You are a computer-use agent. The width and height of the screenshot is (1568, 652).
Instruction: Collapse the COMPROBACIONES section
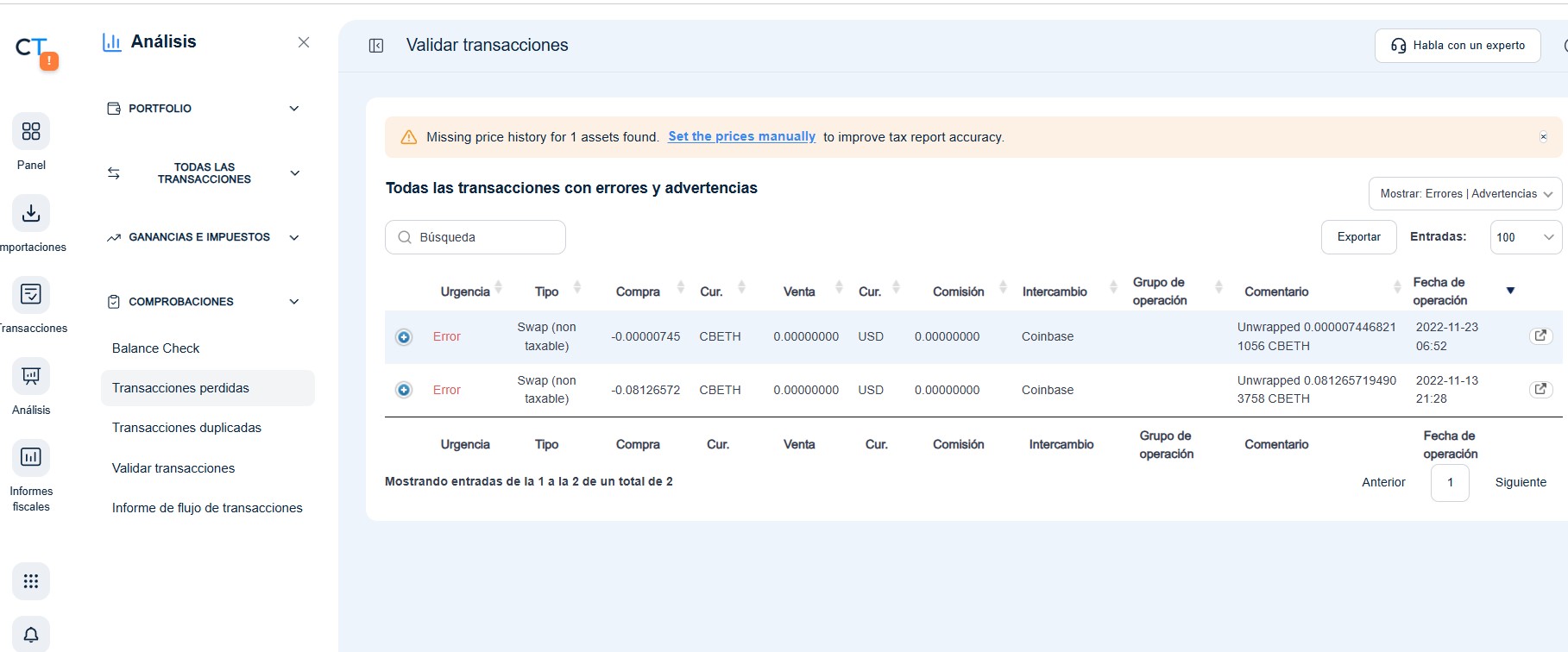point(204,302)
